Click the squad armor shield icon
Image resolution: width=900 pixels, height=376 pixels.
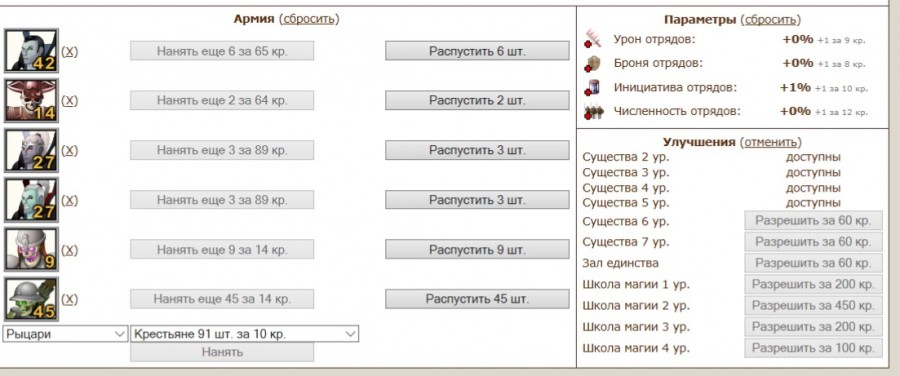593,63
